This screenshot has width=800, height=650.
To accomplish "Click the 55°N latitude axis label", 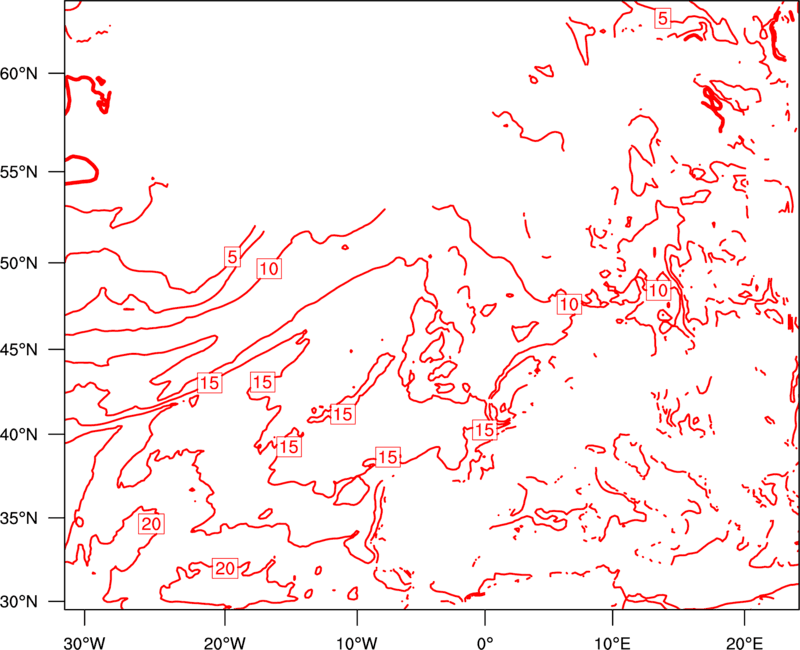I will [x=19, y=172].
